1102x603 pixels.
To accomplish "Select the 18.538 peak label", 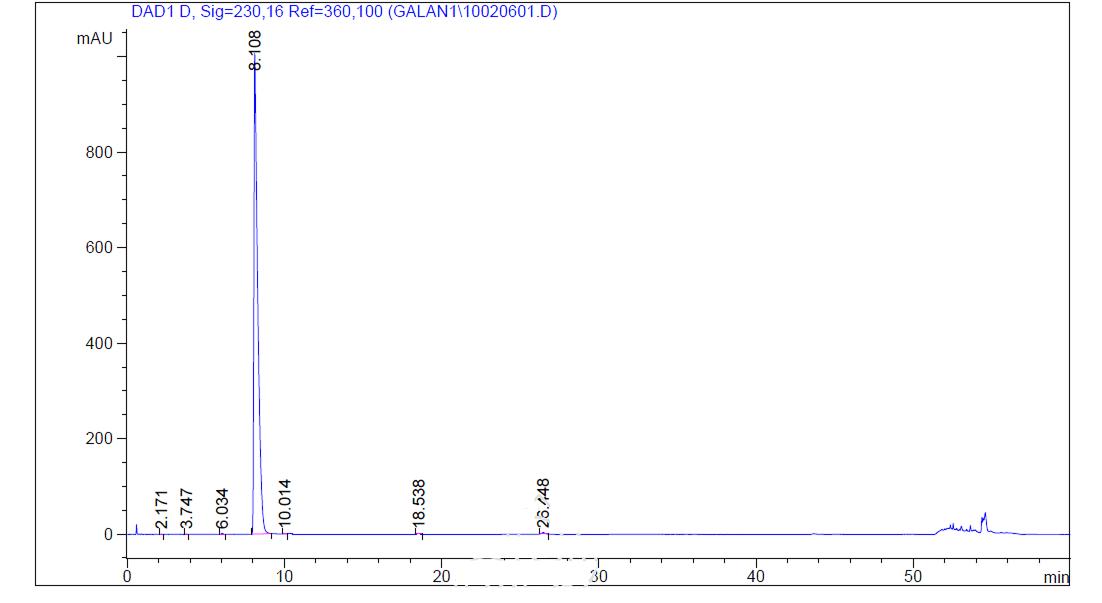I will coord(419,503).
